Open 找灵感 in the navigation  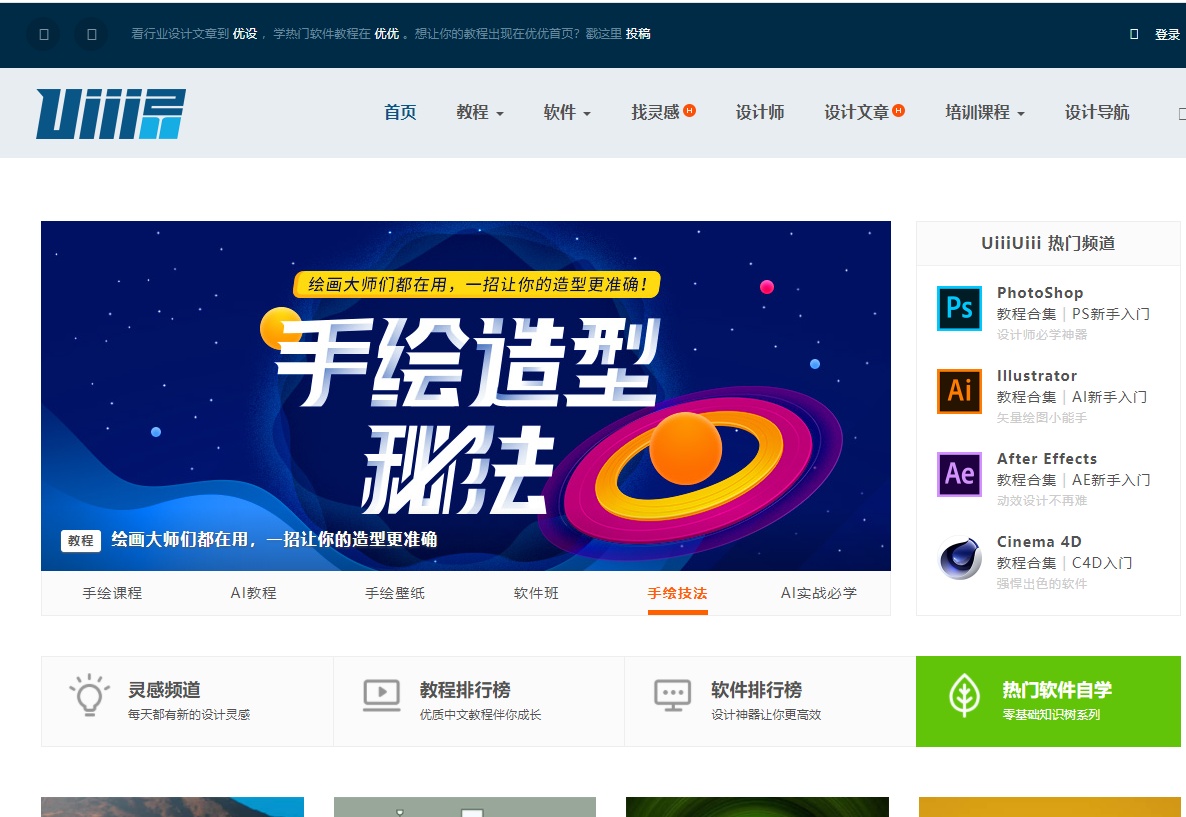655,112
